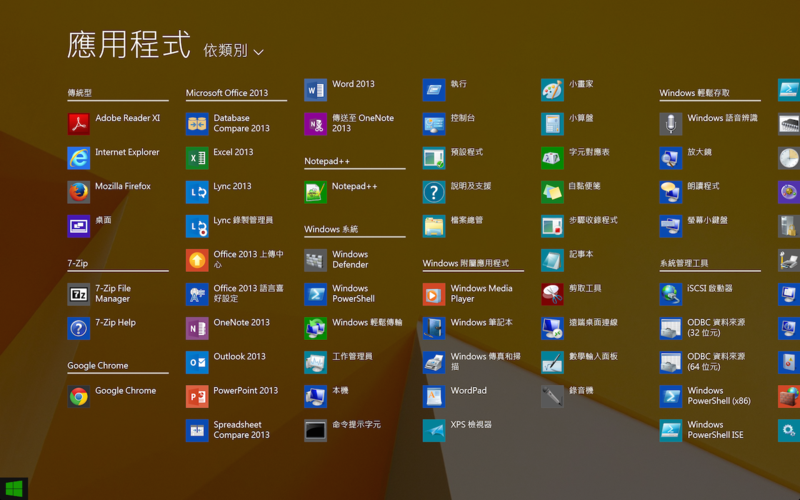800x500 pixels.
Task: Open 小畫家 Paint icon
Action: point(552,90)
